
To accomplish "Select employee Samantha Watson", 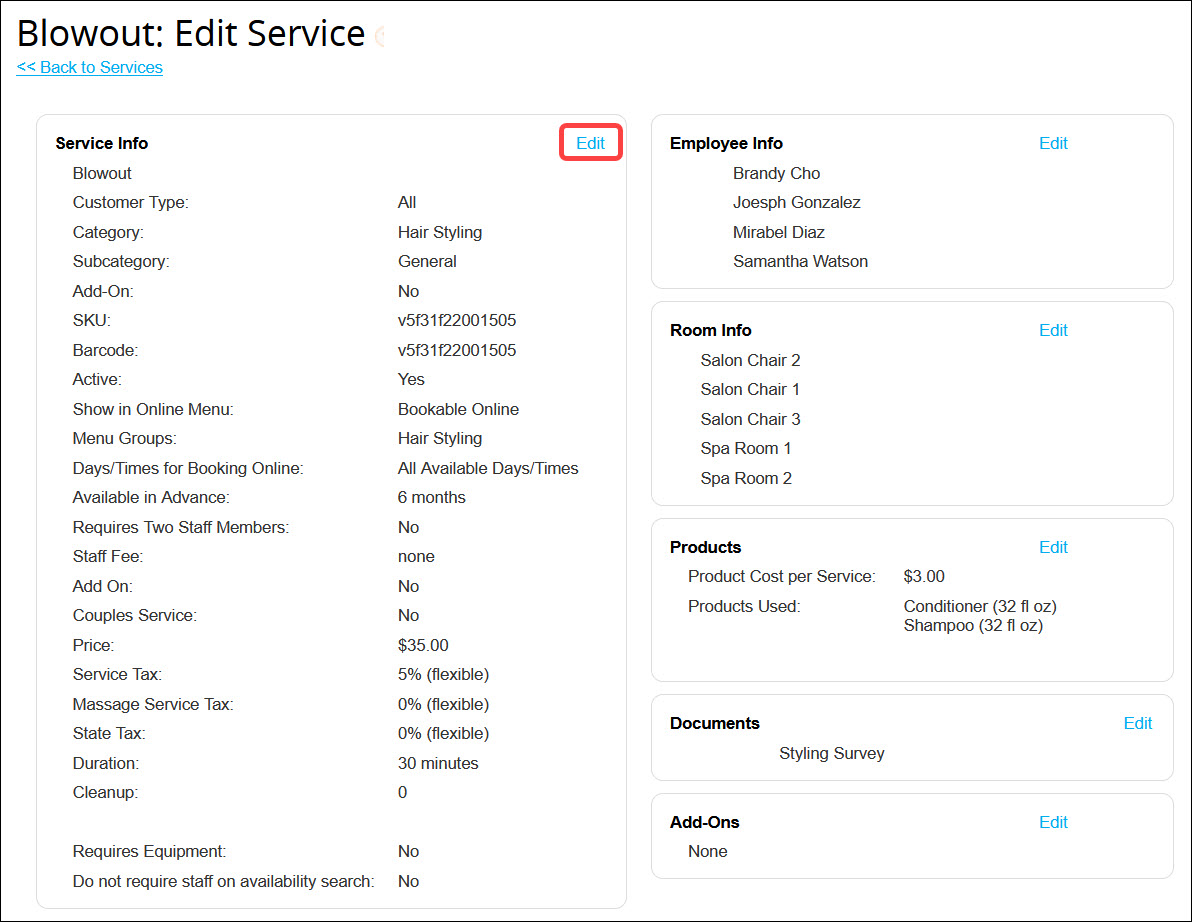I will (x=800, y=261).
